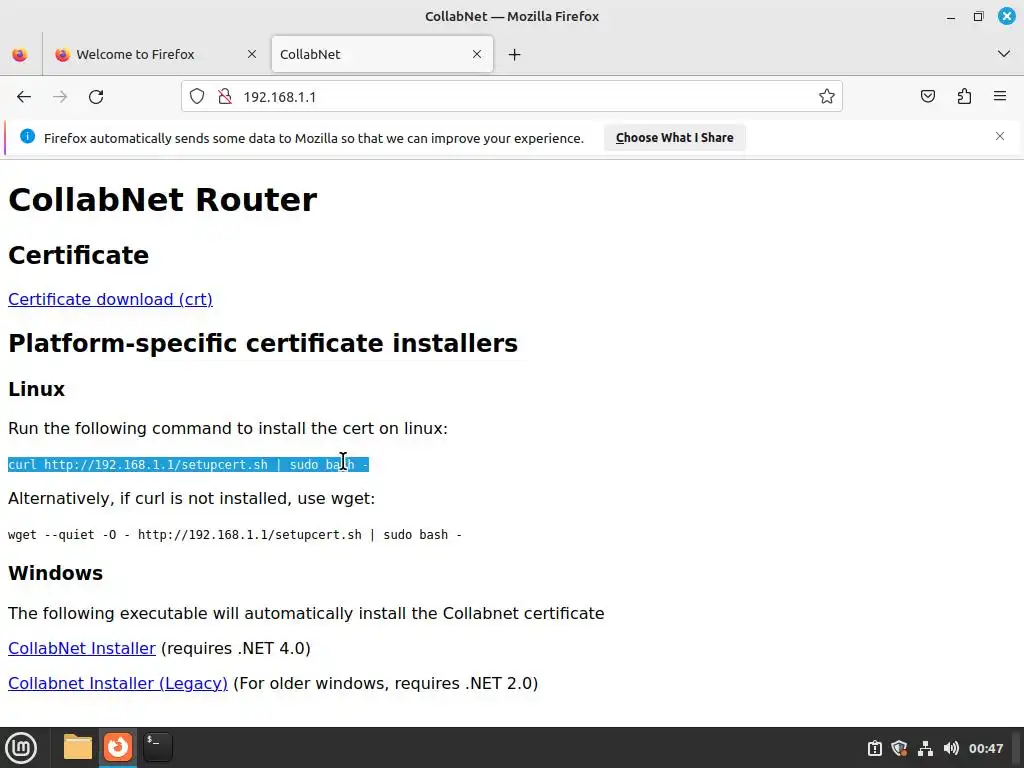Viewport: 1024px width, 768px height.
Task: Click the volume speaker tray icon
Action: pos(952,748)
